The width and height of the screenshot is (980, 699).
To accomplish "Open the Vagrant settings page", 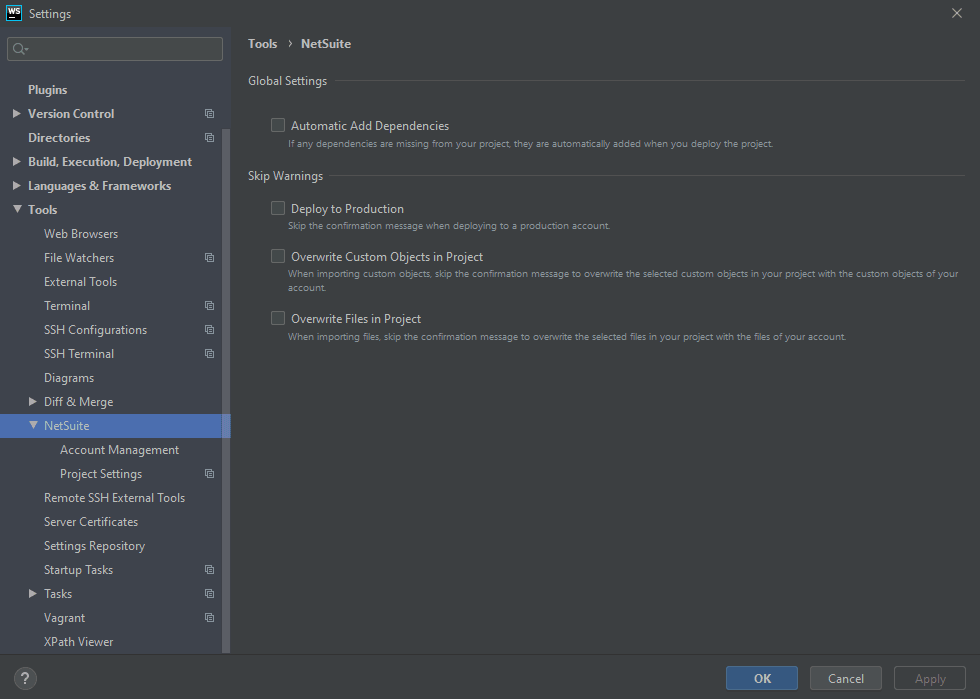I will [64, 618].
